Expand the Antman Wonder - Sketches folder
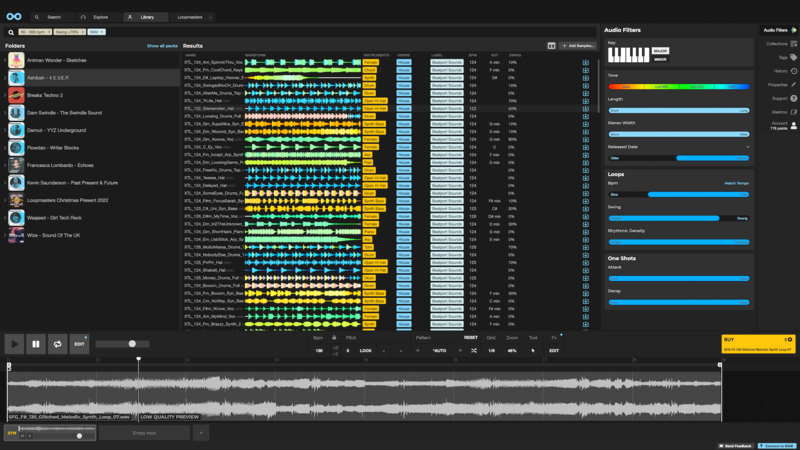 coord(3,60)
